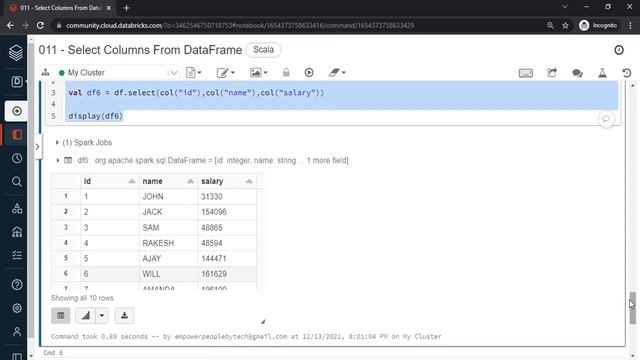
Task: Open the tab search chevron
Action: tap(565, 7)
